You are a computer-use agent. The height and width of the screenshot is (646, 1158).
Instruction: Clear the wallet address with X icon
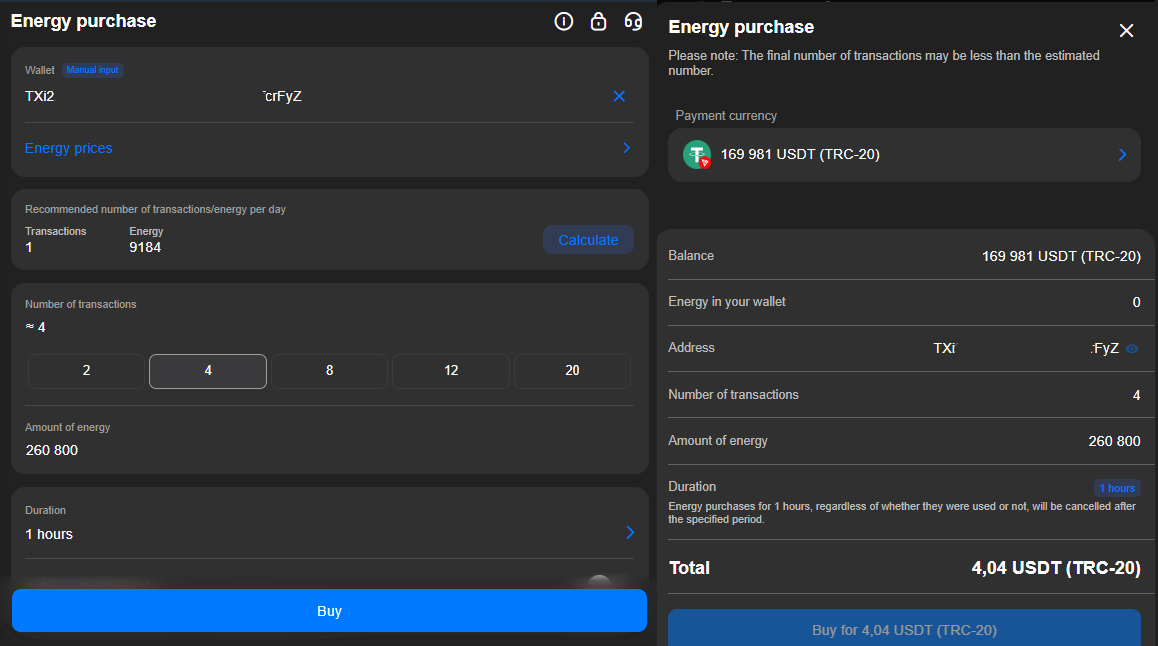pyautogui.click(x=619, y=96)
